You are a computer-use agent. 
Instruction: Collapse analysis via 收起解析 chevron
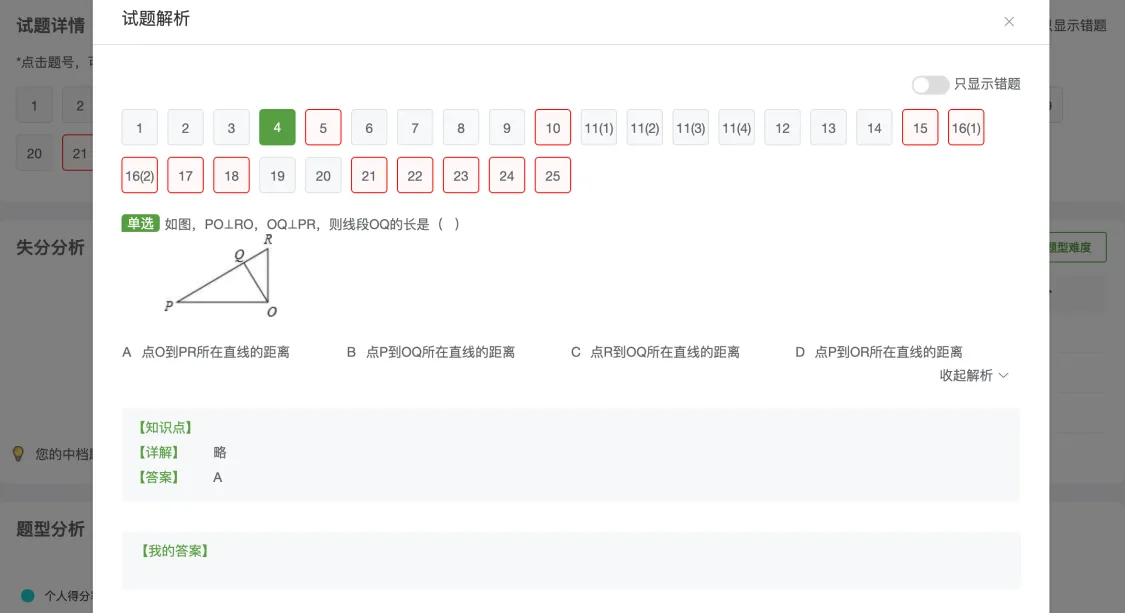point(1003,375)
